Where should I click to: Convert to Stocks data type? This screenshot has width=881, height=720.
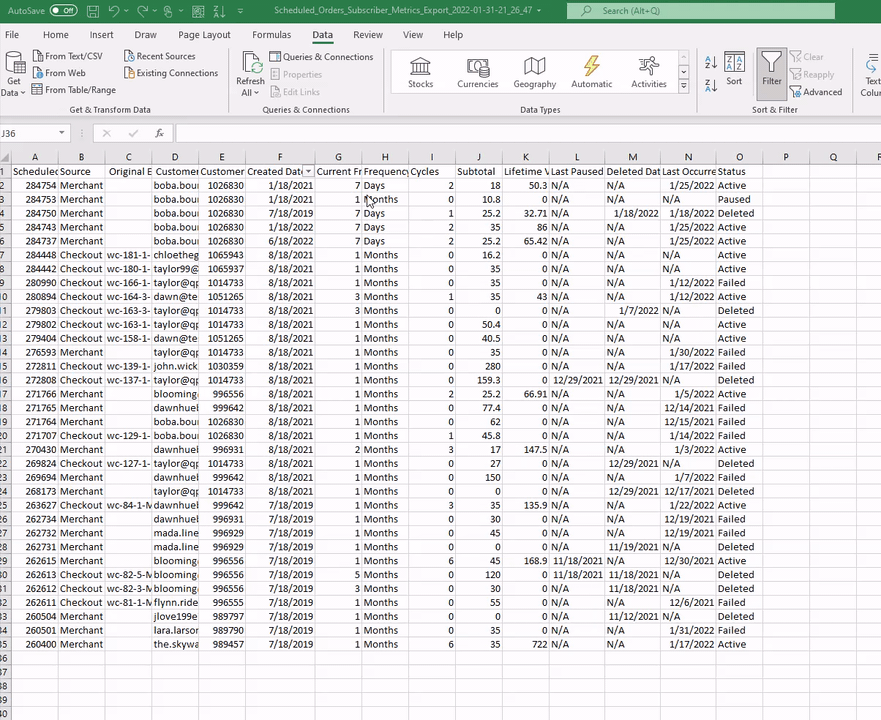click(x=420, y=73)
